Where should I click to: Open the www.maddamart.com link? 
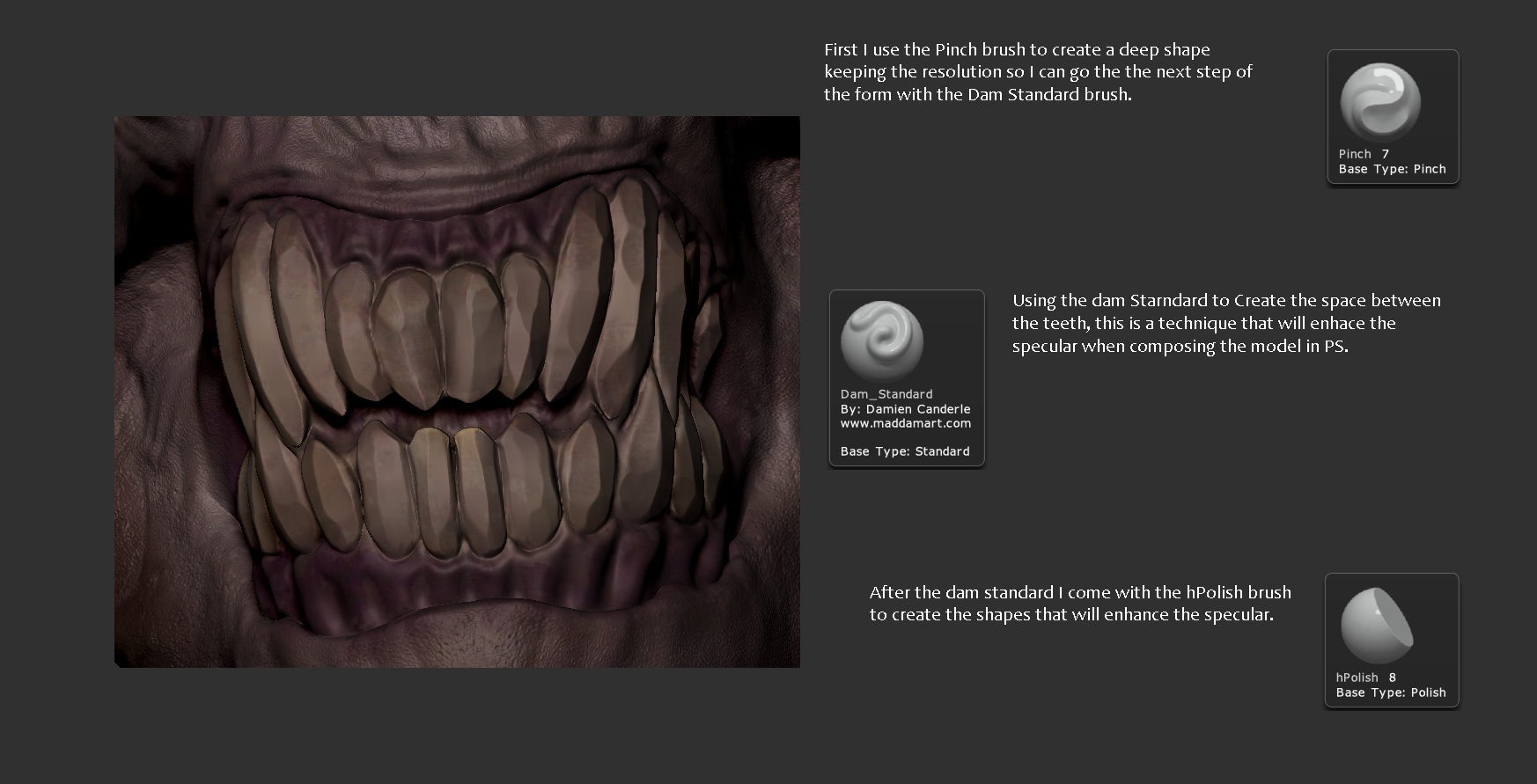[905, 423]
